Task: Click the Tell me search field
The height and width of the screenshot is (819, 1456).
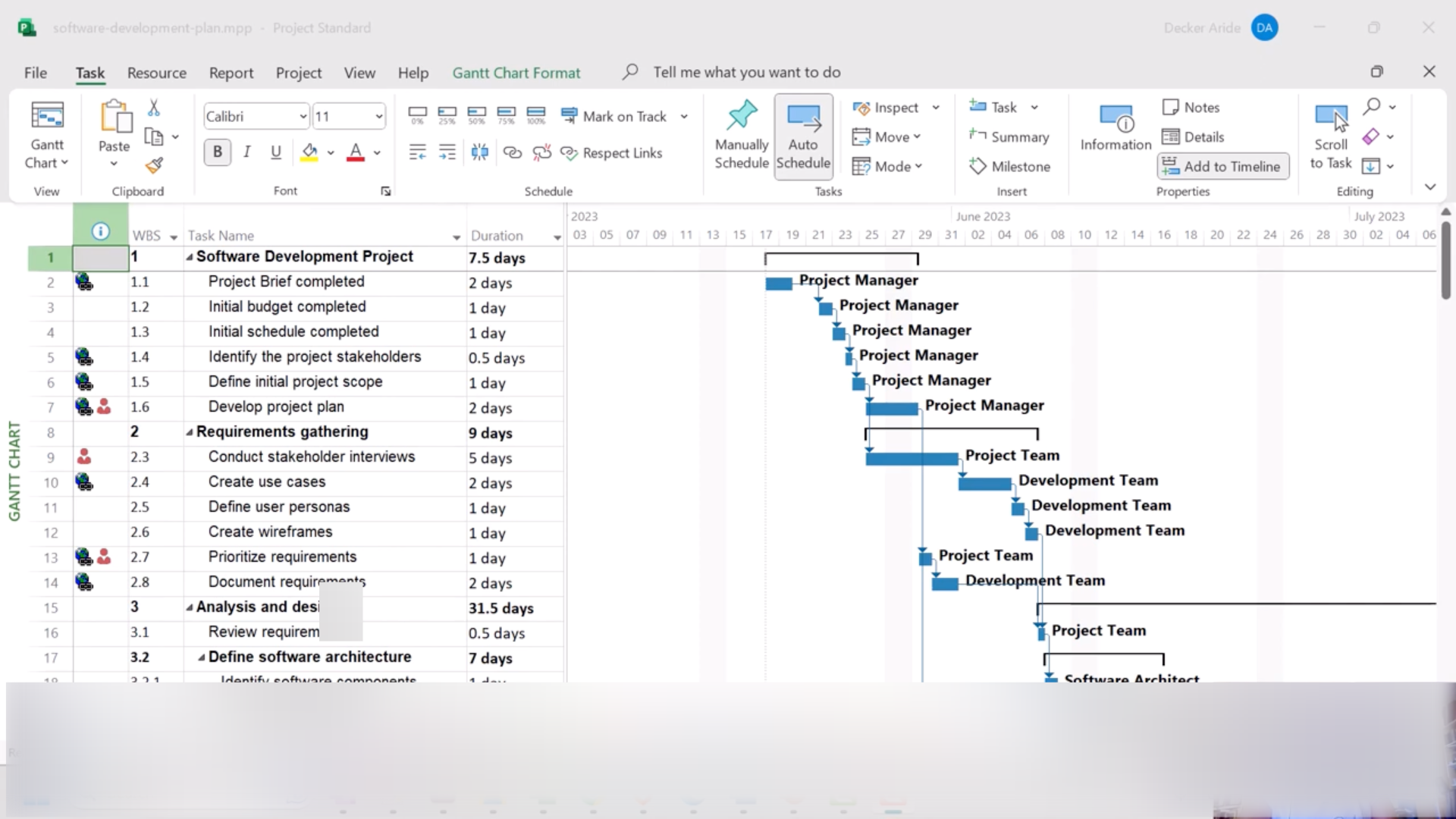Action: (746, 72)
